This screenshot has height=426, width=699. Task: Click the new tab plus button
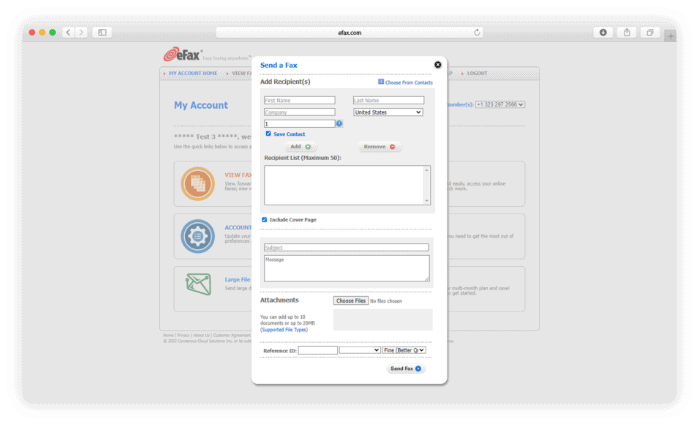click(x=670, y=36)
